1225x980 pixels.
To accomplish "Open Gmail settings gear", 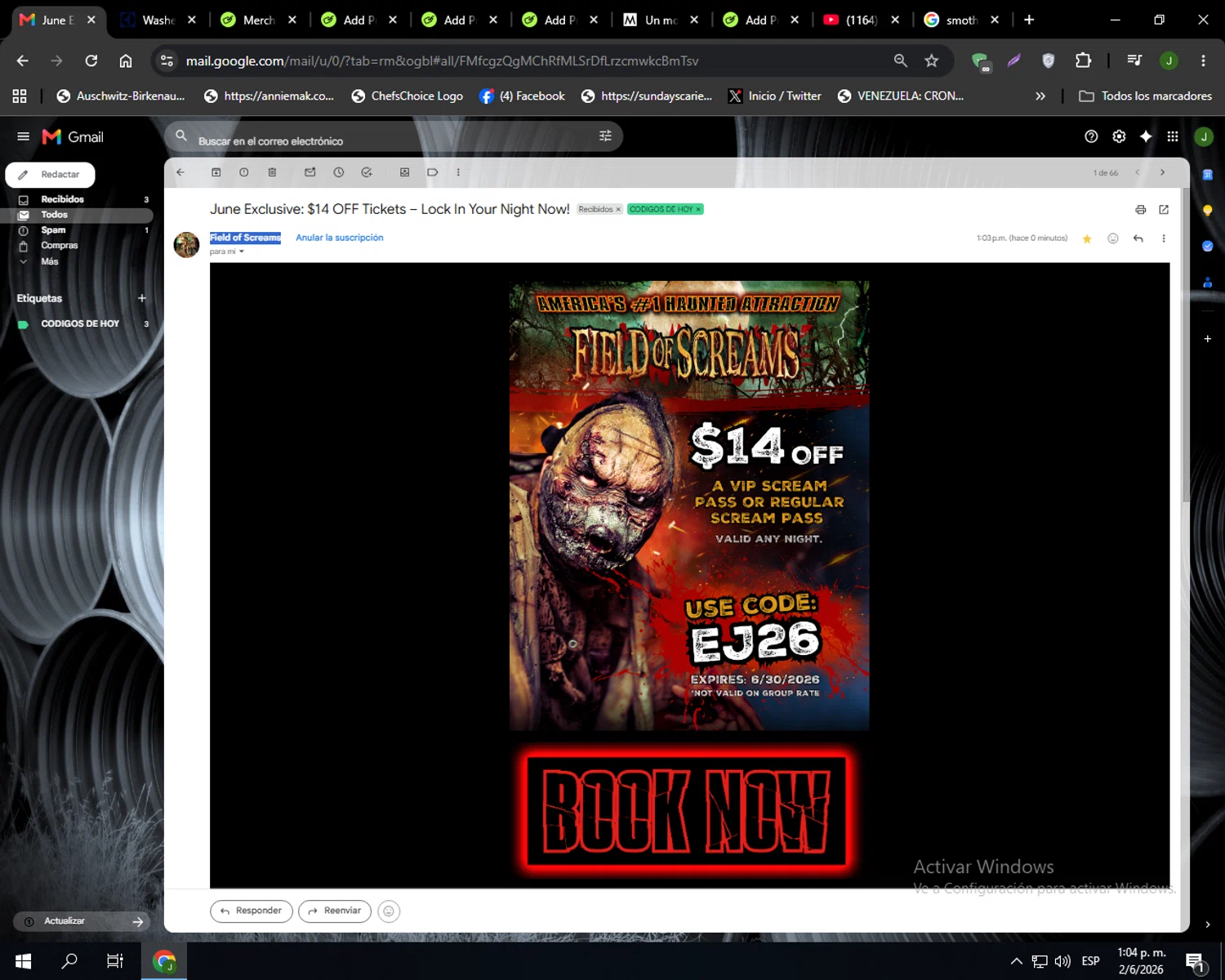I will (x=1119, y=136).
